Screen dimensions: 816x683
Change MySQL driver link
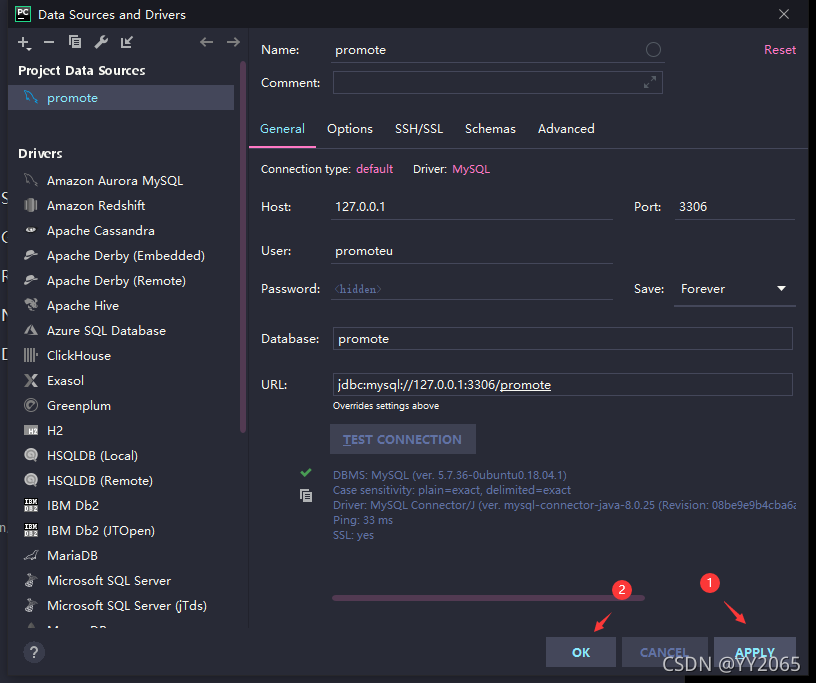click(471, 169)
